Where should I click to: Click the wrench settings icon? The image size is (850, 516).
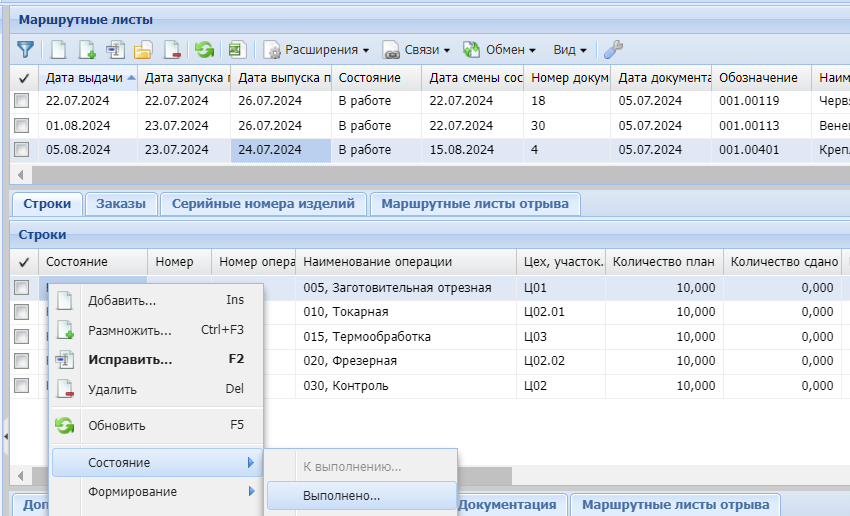coord(613,49)
